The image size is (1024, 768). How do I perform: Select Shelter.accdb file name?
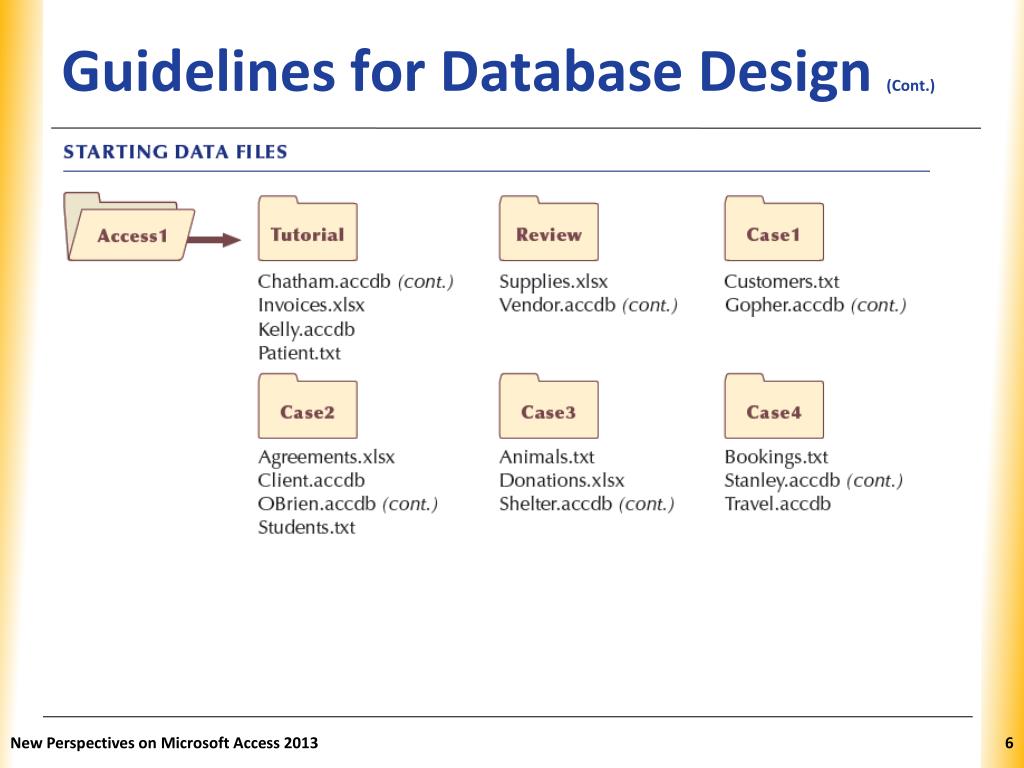(x=555, y=504)
